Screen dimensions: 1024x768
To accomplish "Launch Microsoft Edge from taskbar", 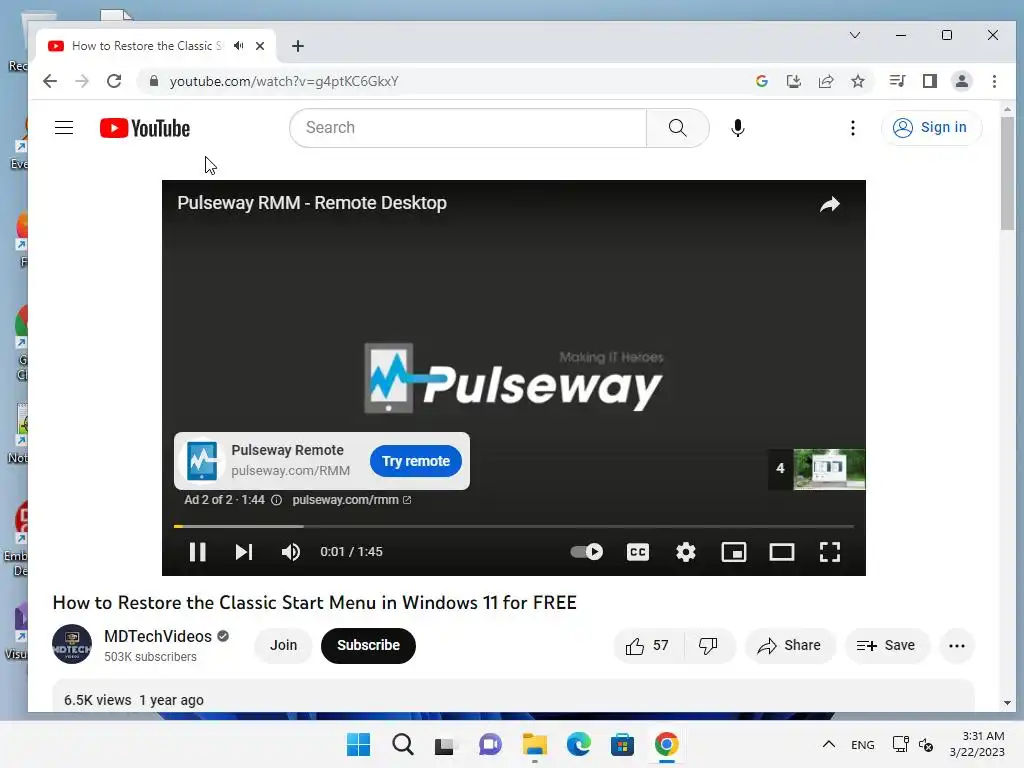I will point(578,744).
